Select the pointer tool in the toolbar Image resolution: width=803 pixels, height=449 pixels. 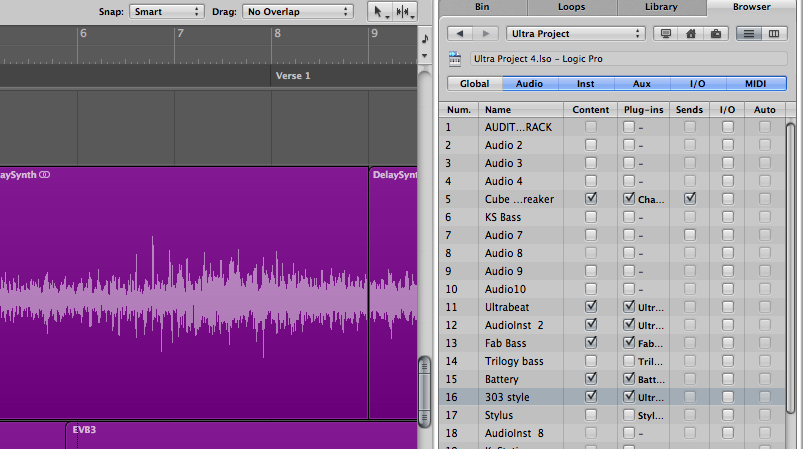tap(379, 12)
